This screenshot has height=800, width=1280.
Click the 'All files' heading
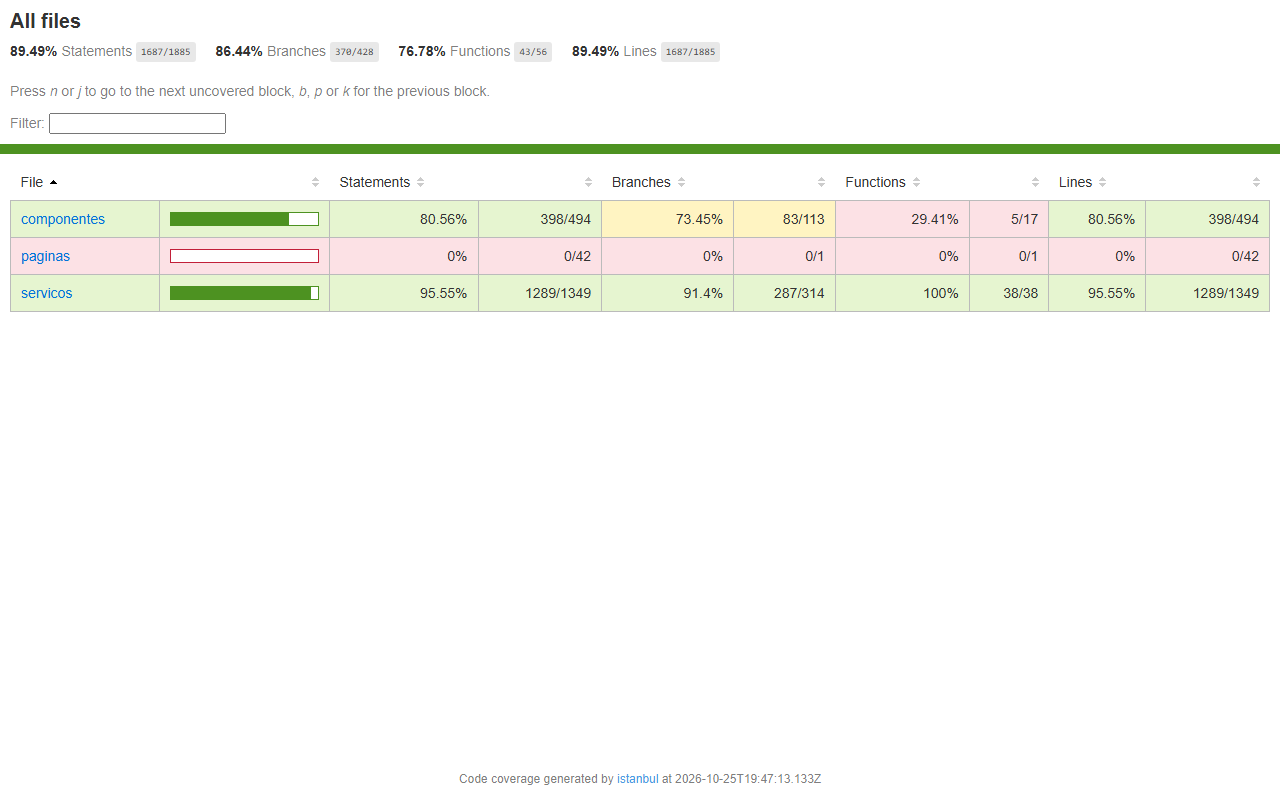[45, 21]
